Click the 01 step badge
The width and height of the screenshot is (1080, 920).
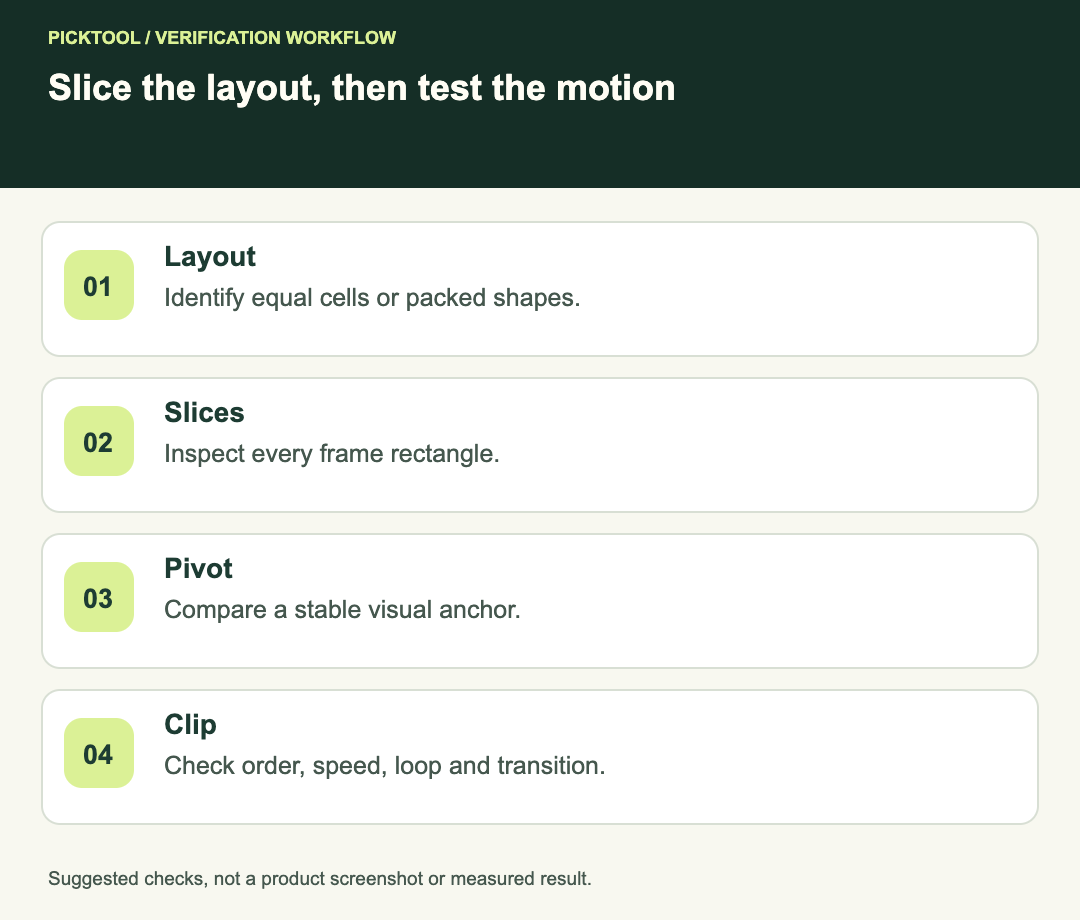coord(98,285)
